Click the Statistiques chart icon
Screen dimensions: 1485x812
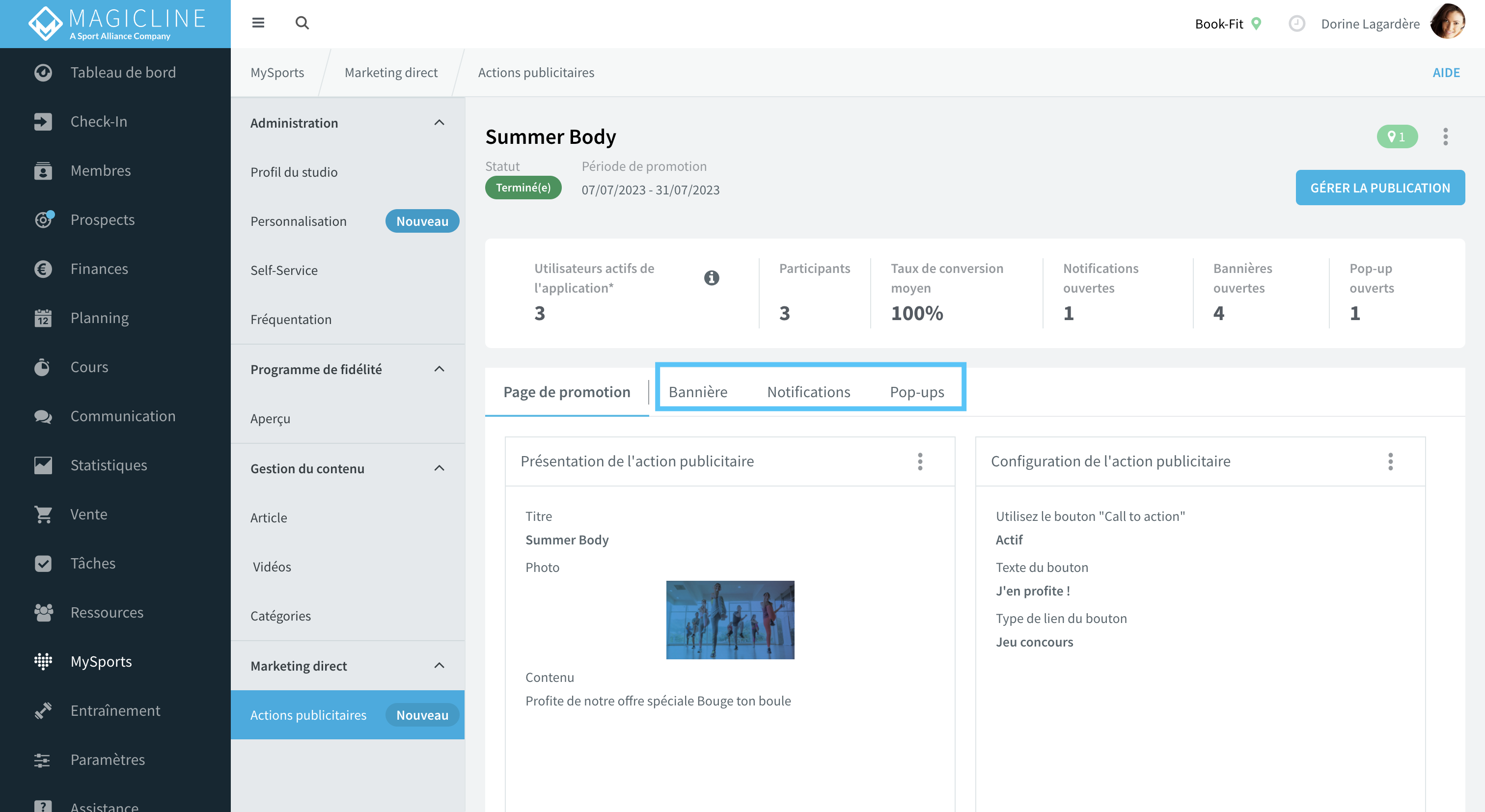[43, 465]
